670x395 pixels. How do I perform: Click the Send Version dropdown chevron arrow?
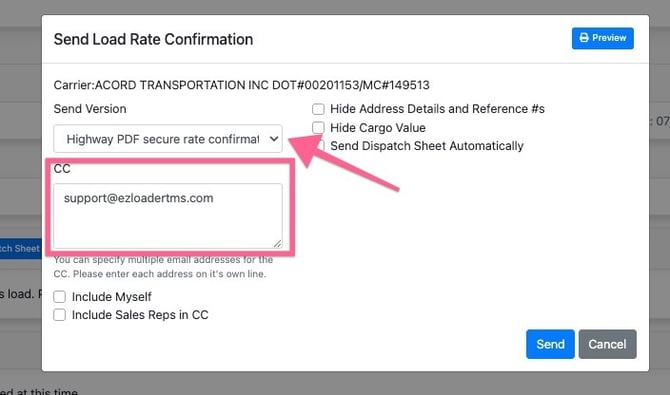point(274,139)
